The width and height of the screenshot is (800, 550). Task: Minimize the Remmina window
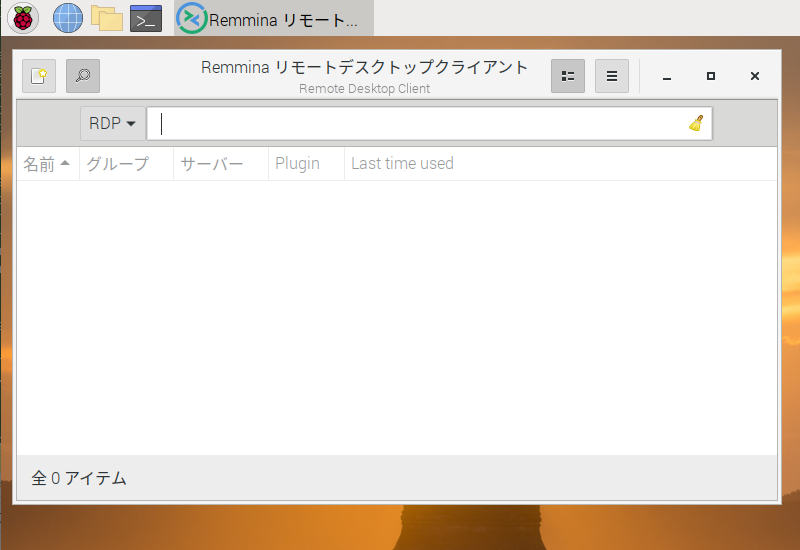coord(667,77)
